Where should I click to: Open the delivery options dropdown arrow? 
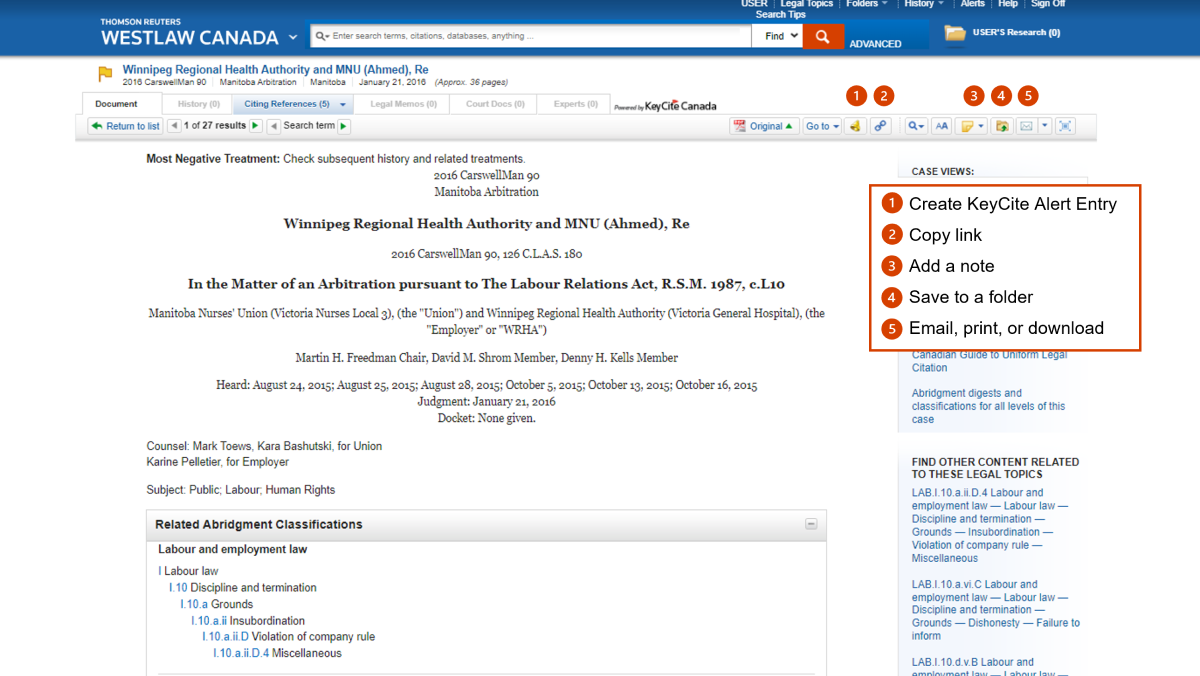click(x=1045, y=126)
